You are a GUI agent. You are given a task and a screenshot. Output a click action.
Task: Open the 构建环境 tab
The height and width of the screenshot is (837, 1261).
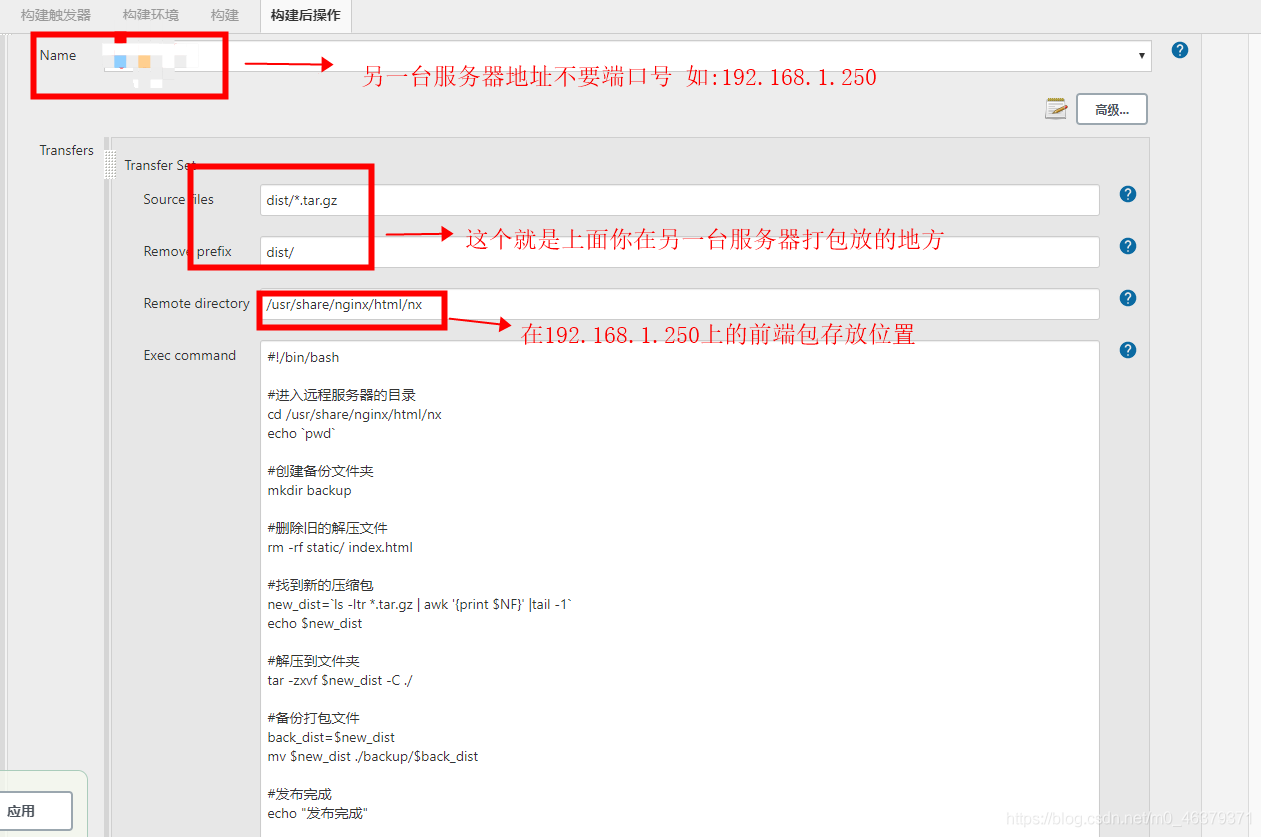151,15
